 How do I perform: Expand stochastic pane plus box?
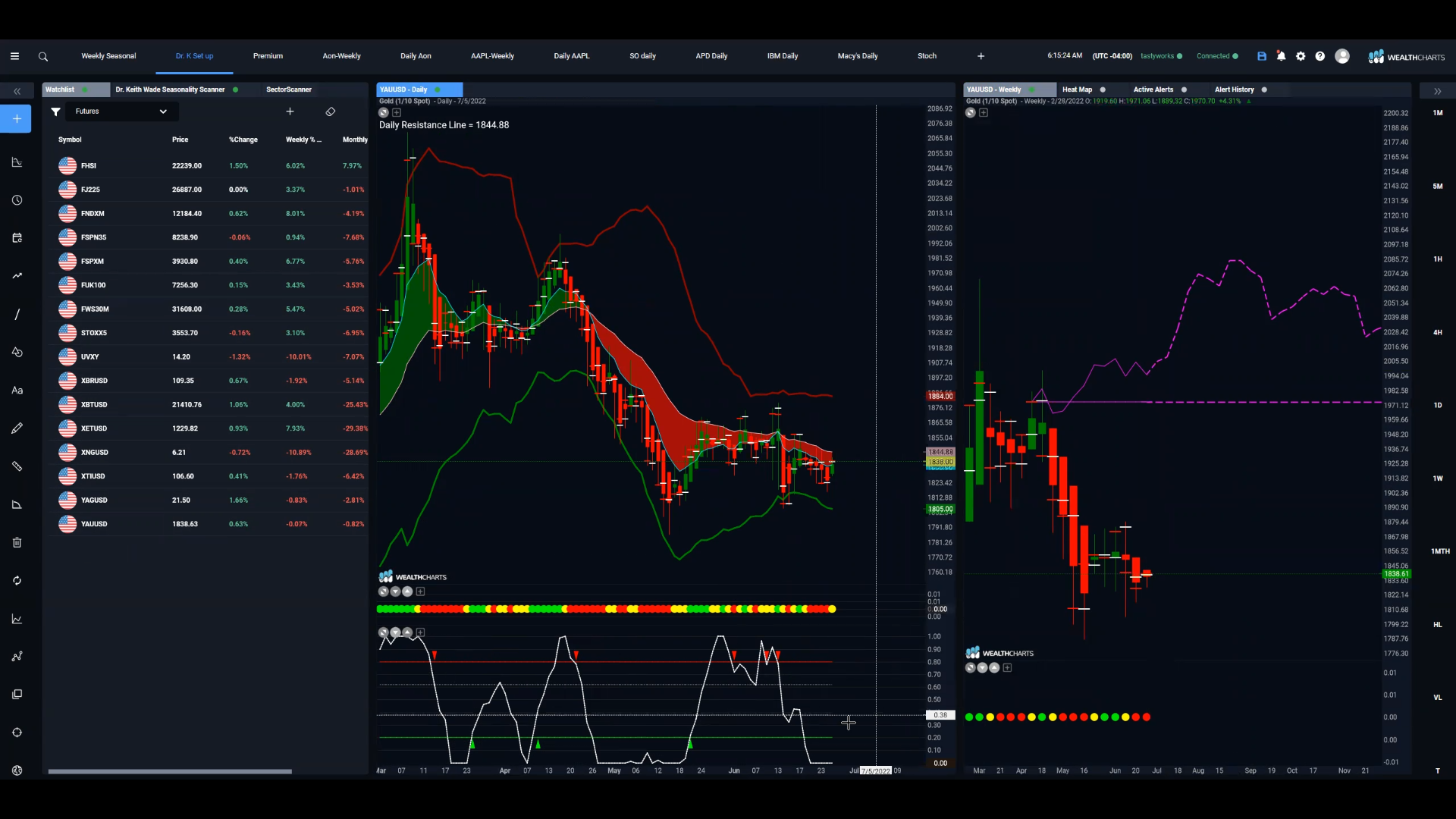coord(421,632)
